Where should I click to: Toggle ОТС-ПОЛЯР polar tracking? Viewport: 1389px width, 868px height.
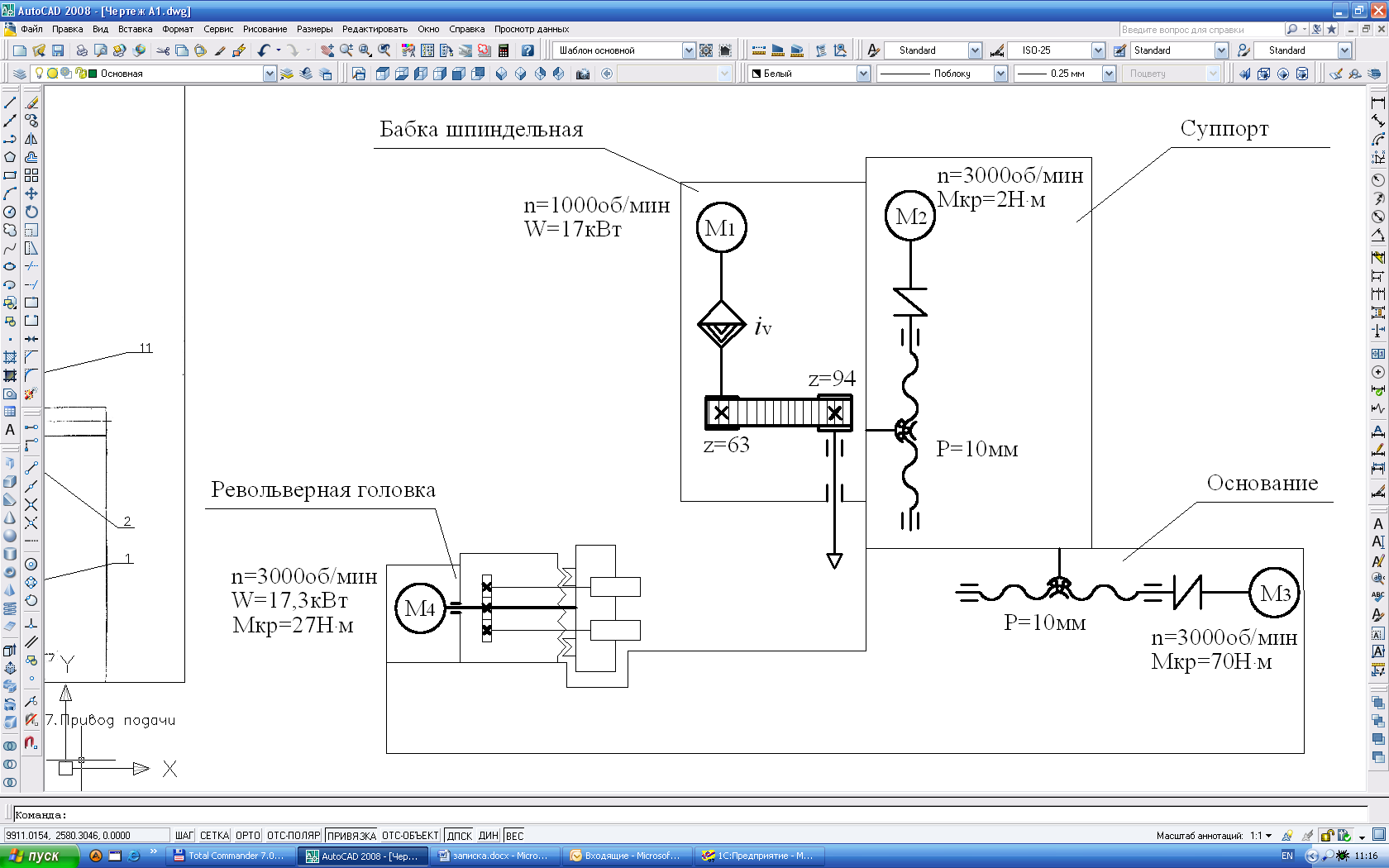pyautogui.click(x=293, y=836)
